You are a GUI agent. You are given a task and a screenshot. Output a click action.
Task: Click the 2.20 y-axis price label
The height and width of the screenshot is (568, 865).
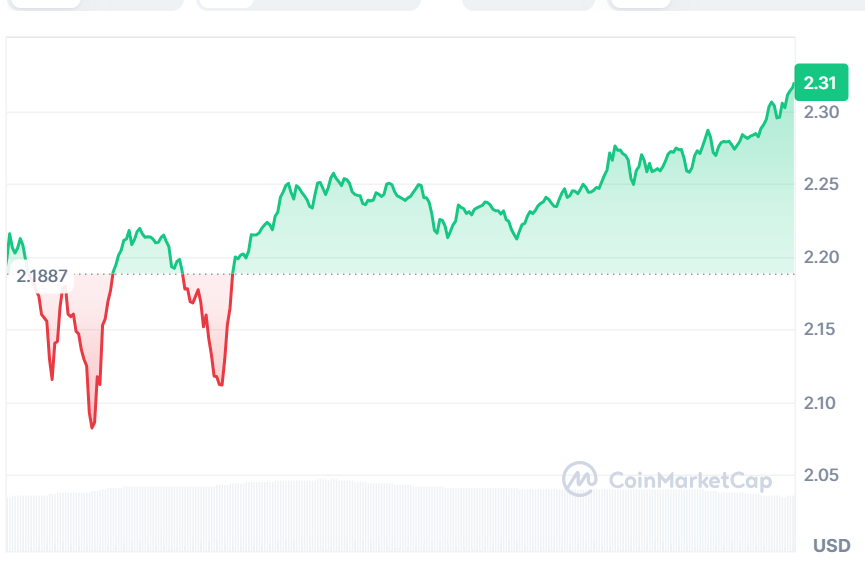[x=824, y=258]
